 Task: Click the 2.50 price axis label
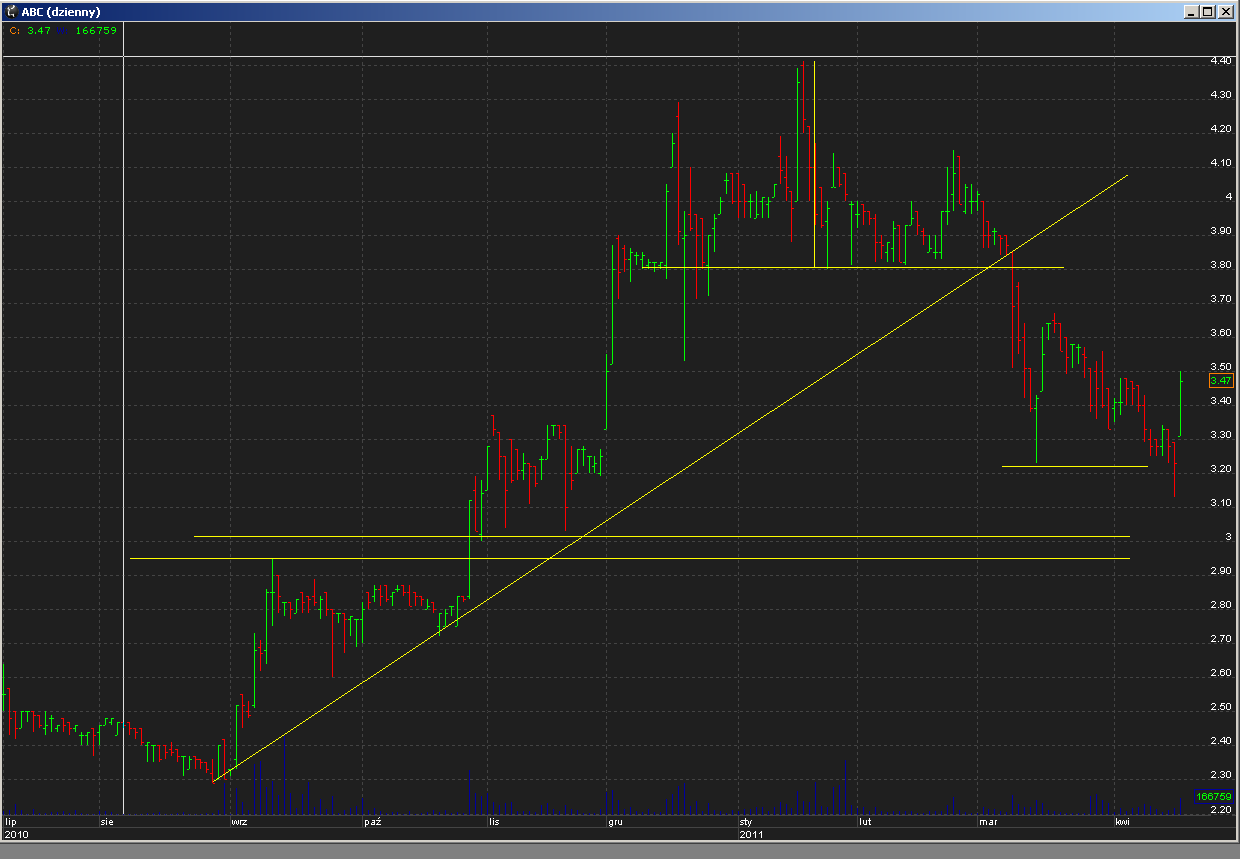click(1220, 707)
